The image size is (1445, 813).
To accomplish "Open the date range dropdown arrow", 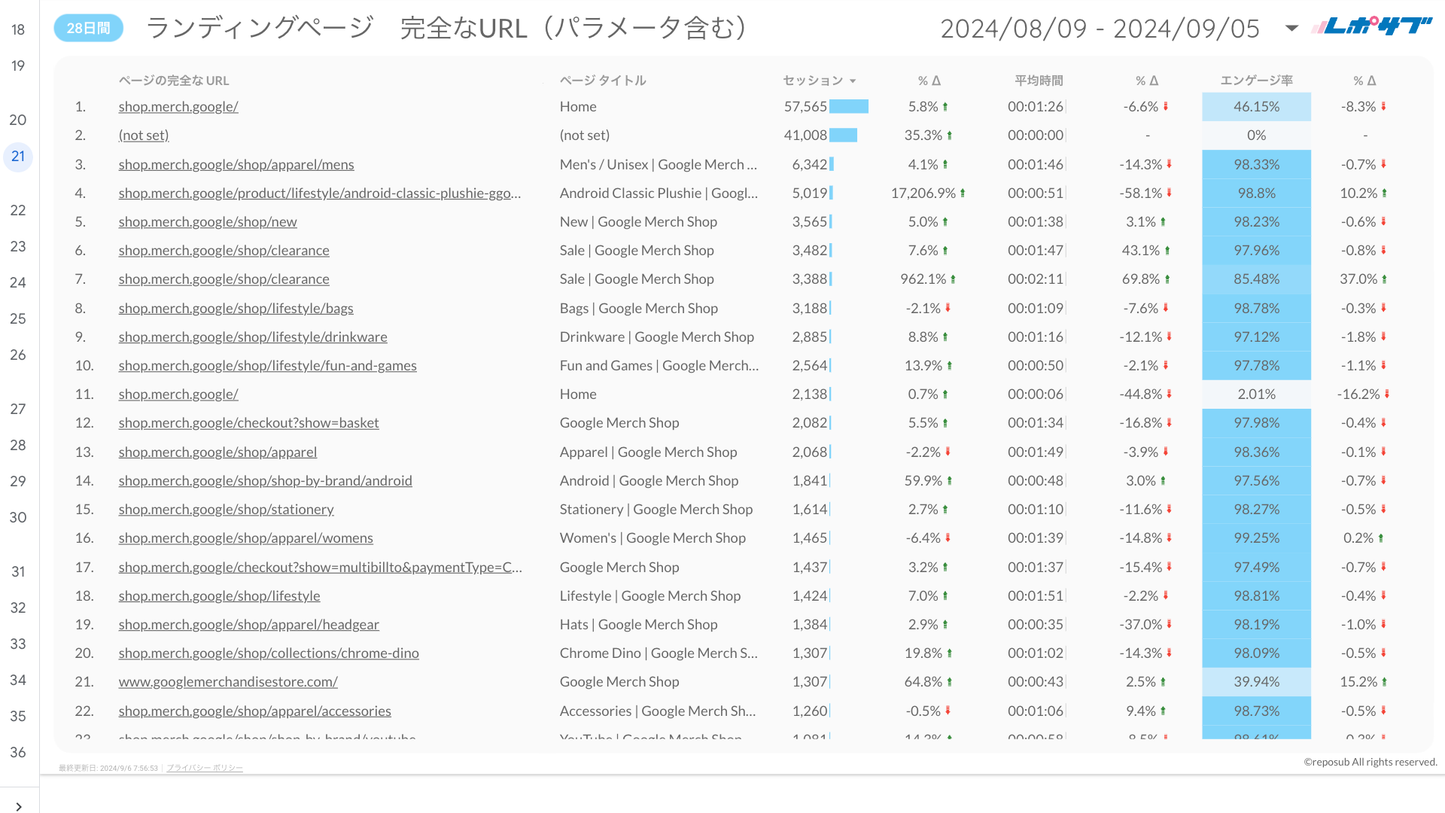I will (1291, 28).
